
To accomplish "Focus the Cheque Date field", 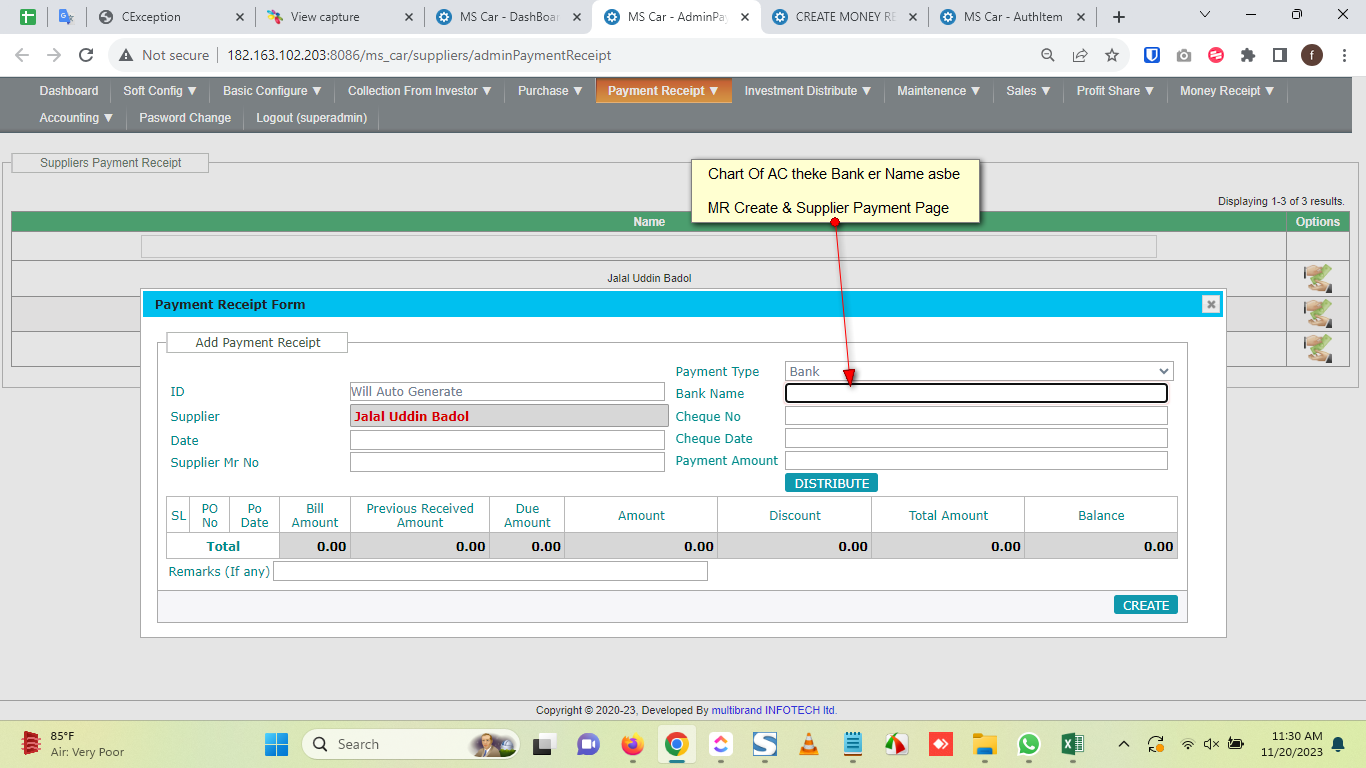I will pos(976,438).
